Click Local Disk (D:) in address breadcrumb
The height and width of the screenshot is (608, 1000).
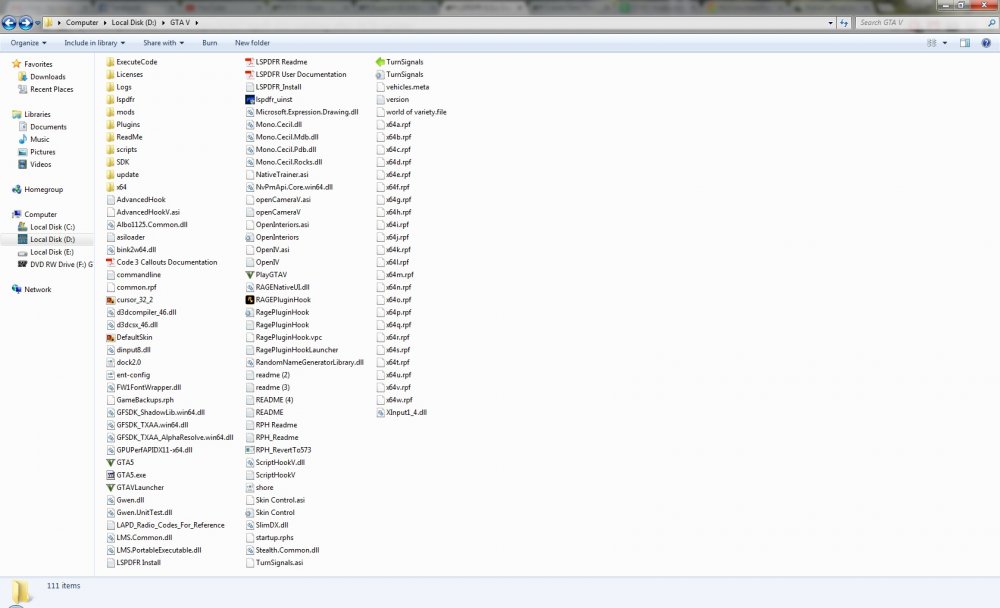(134, 22)
